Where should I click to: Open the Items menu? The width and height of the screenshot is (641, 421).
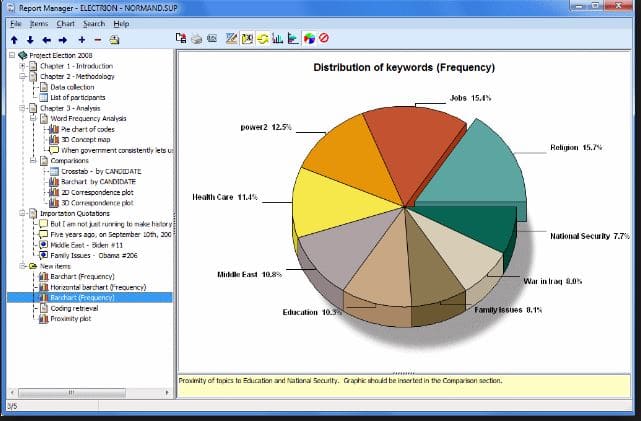39,24
